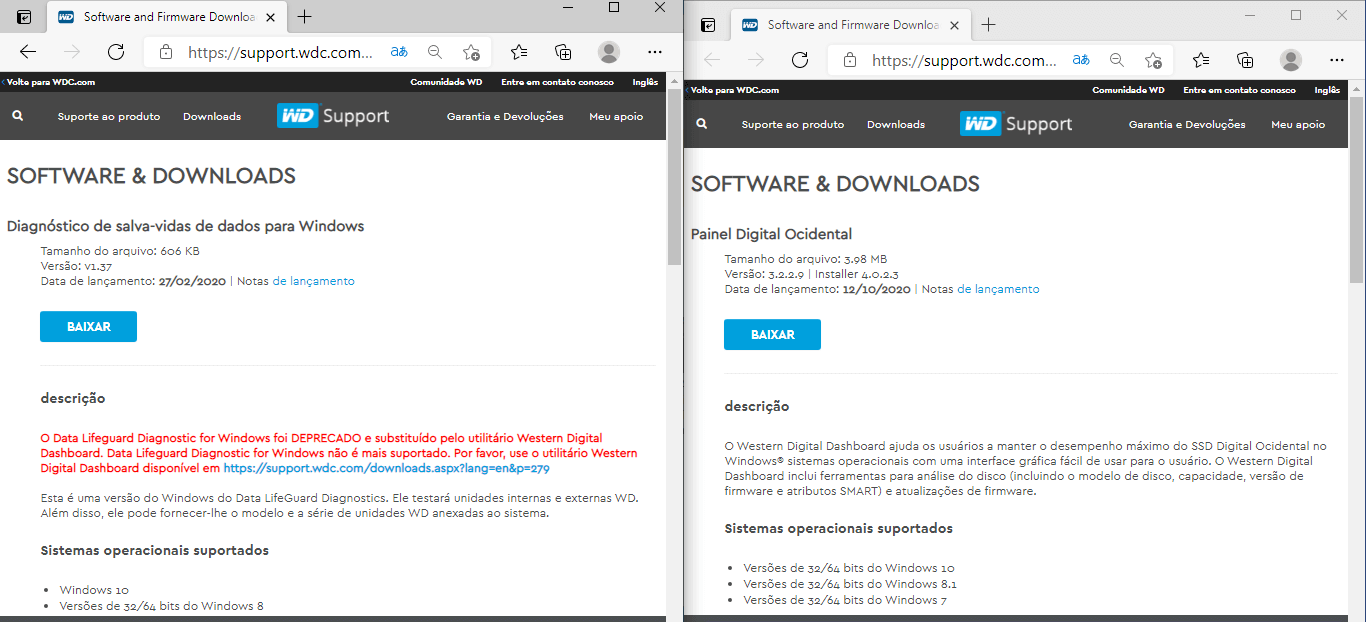Open Collections in left browser window
1366x622 pixels.
(563, 52)
